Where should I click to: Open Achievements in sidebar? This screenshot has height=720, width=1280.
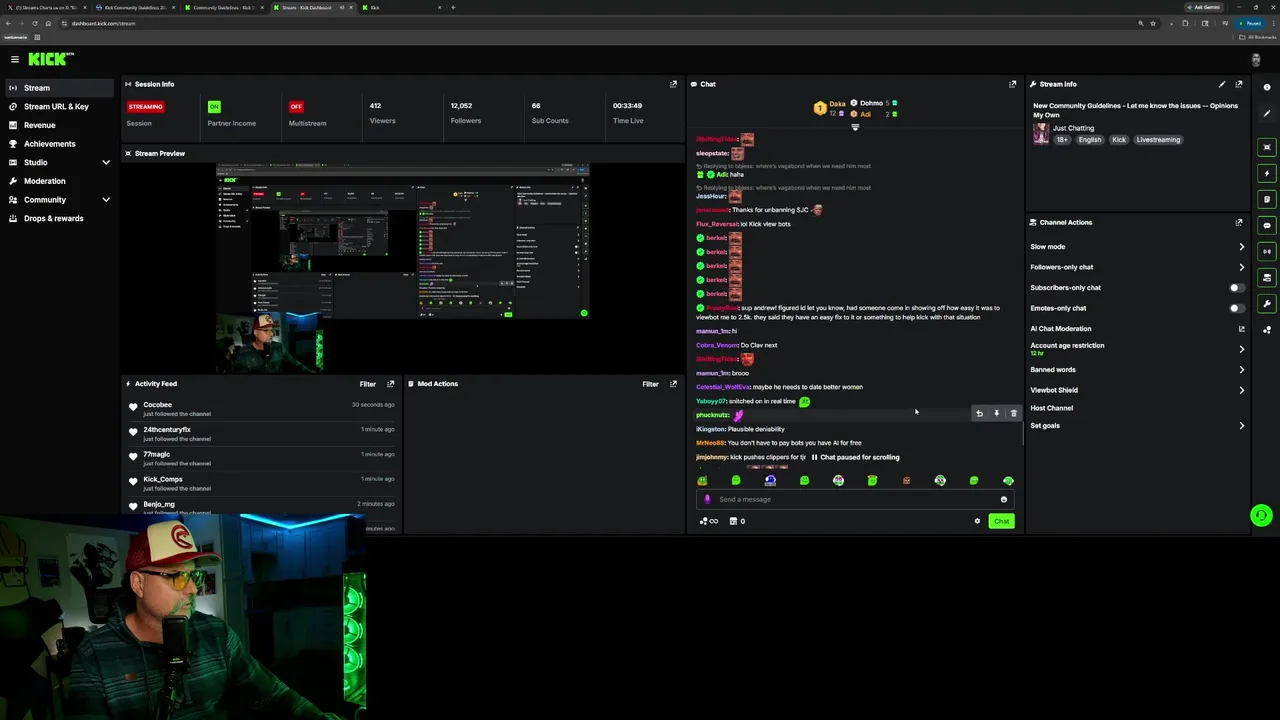(58, 144)
